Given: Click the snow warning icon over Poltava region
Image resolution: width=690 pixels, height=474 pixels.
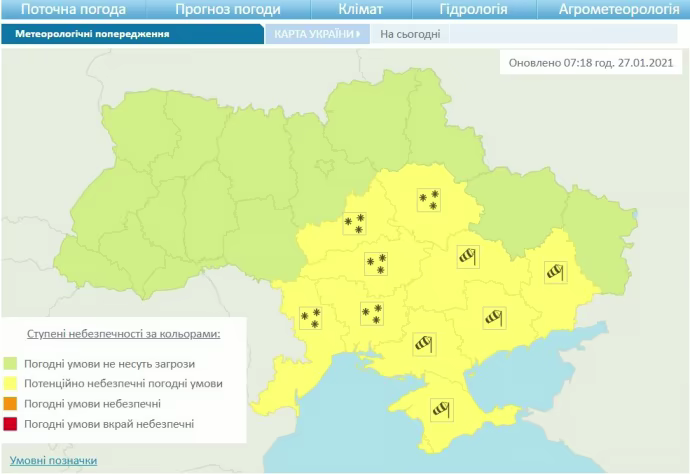Looking at the screenshot, I should tap(430, 200).
